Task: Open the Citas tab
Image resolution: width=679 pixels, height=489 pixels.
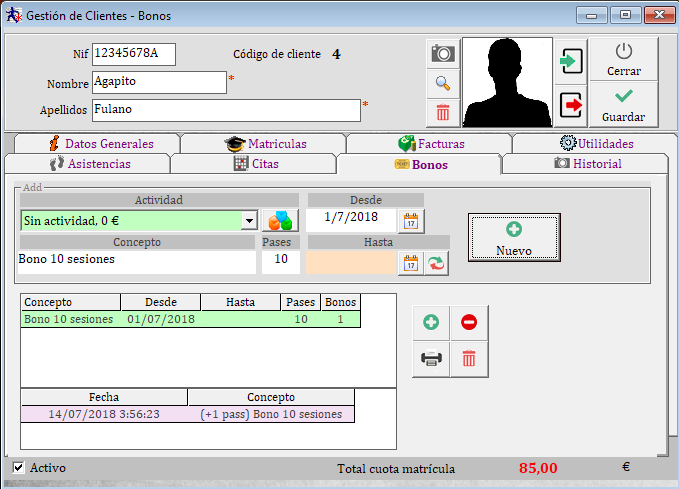Action: tap(253, 164)
